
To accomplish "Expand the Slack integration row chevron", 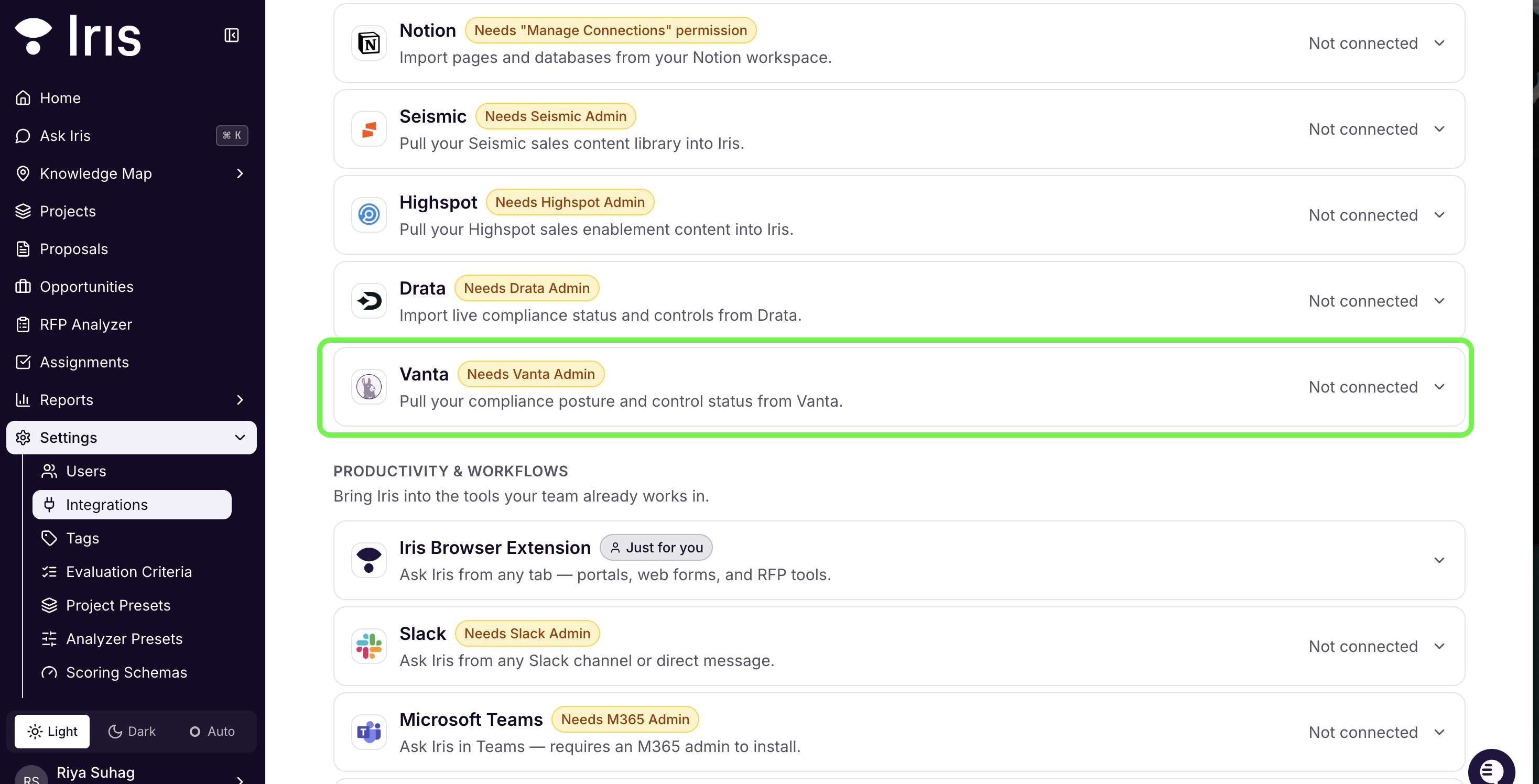I will (x=1439, y=646).
